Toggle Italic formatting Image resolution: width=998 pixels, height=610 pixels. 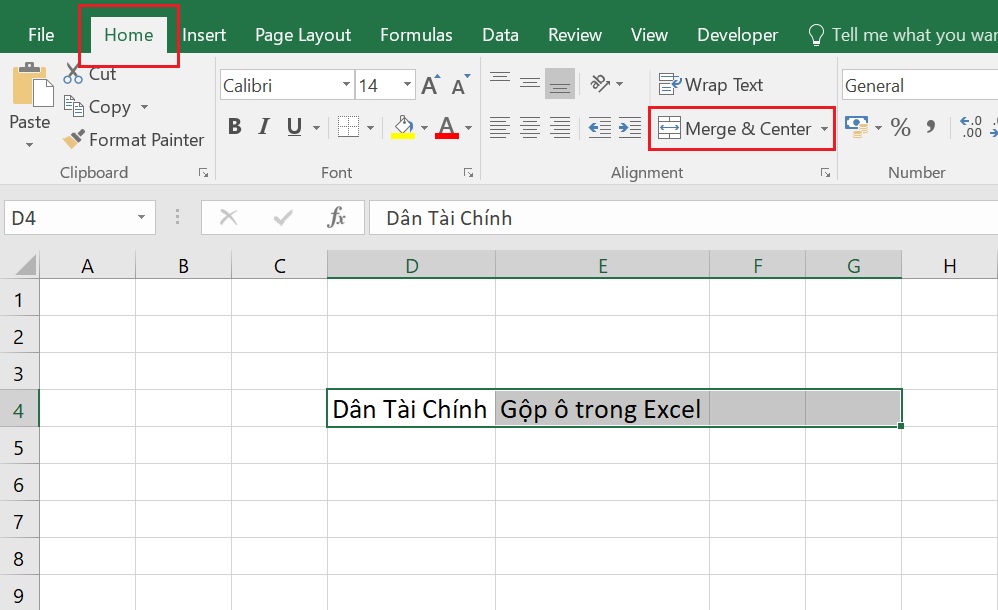[264, 127]
